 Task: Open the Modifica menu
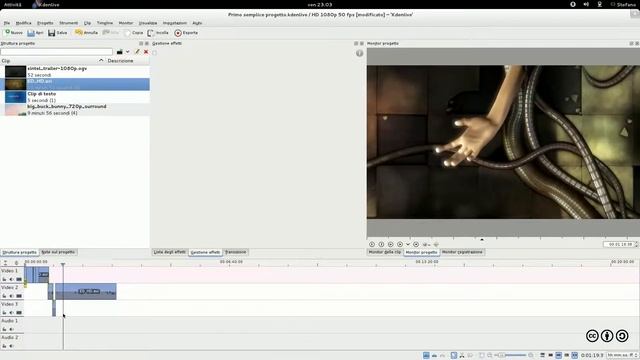click(x=23, y=23)
